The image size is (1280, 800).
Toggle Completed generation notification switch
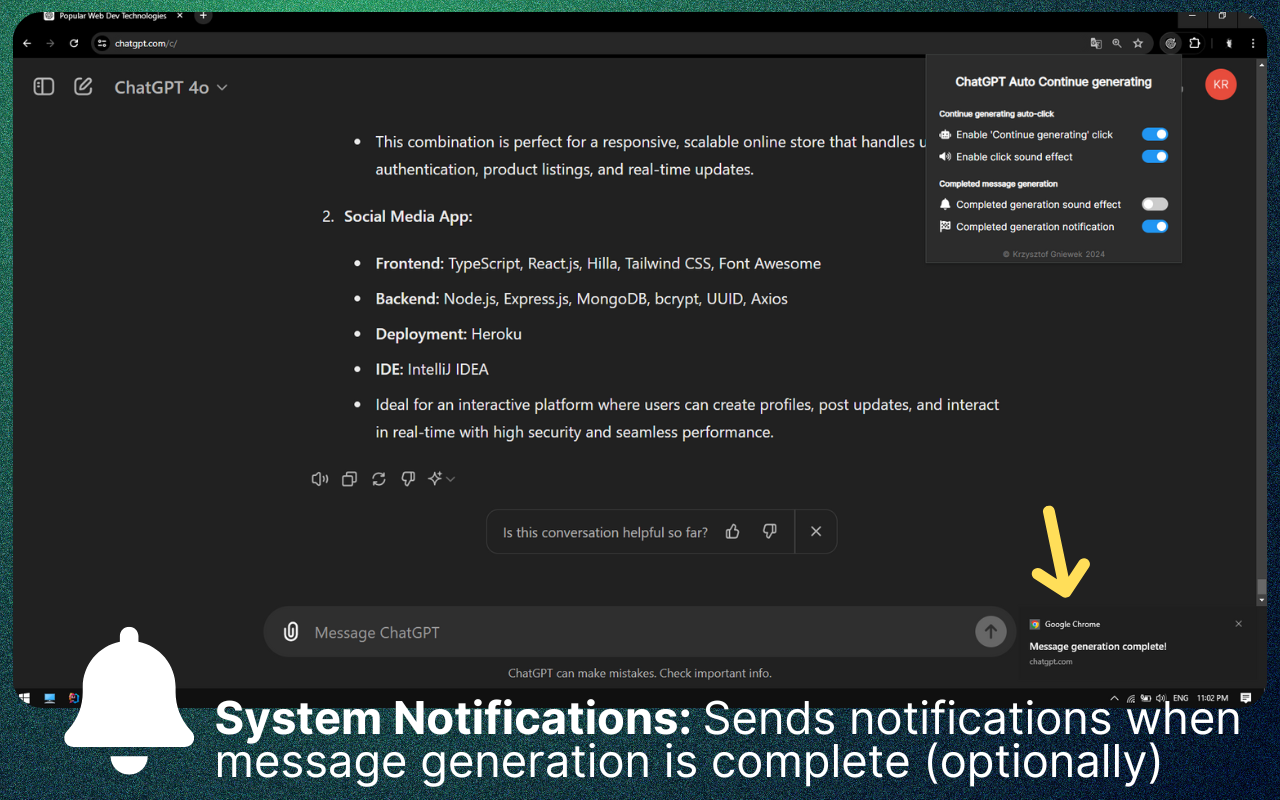click(1155, 227)
